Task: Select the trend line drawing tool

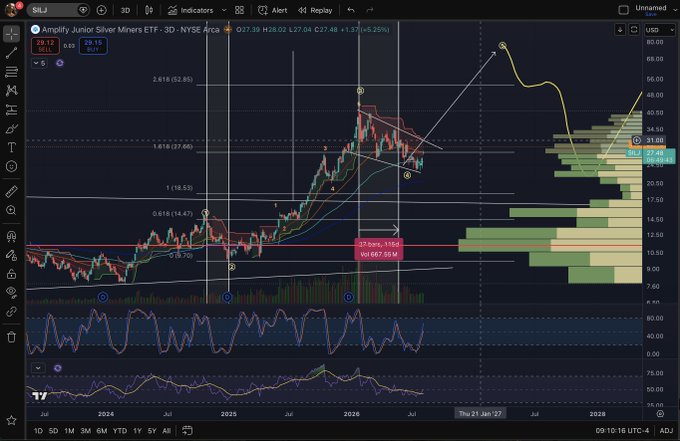Action: [x=12, y=53]
